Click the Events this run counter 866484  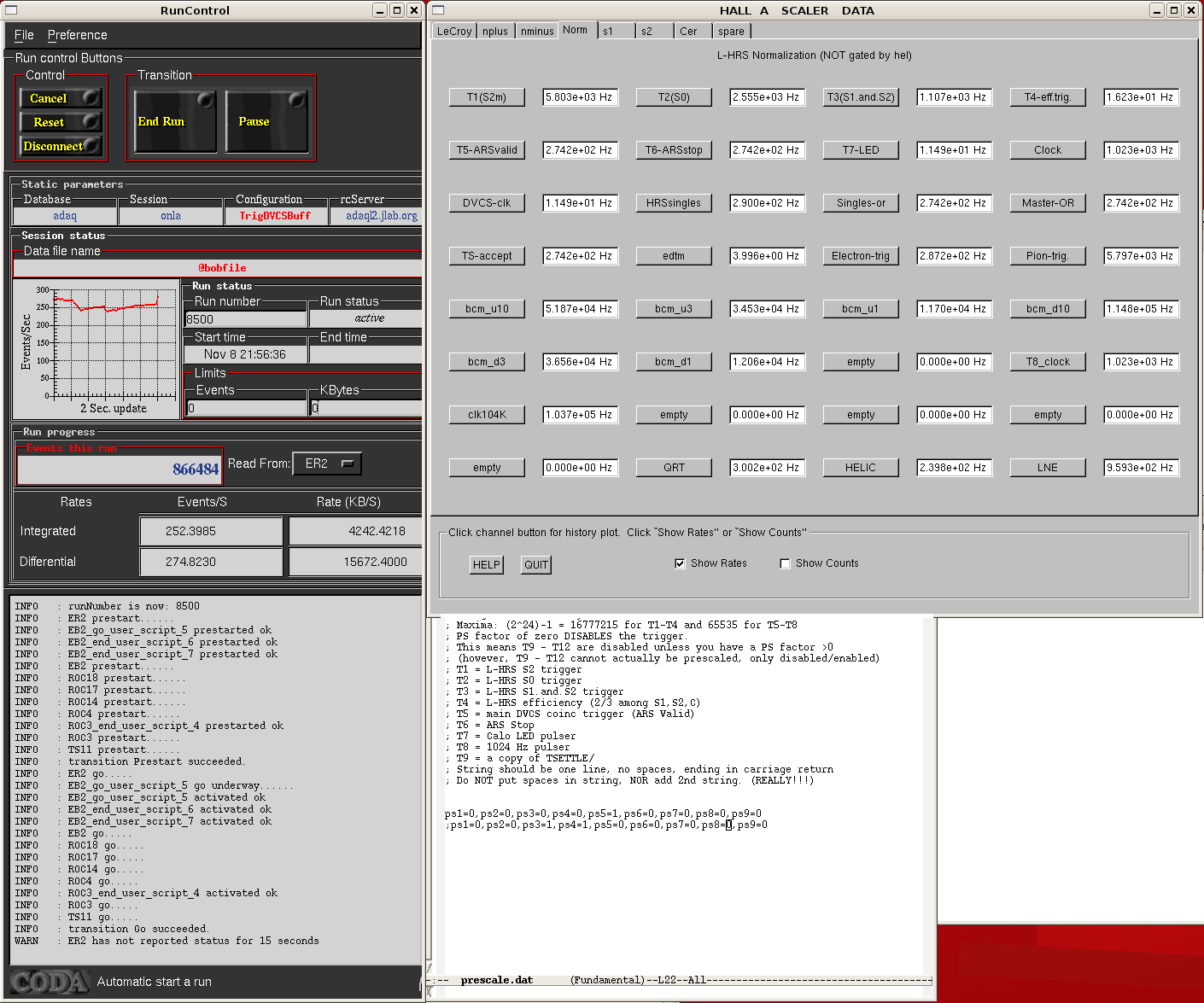[119, 469]
